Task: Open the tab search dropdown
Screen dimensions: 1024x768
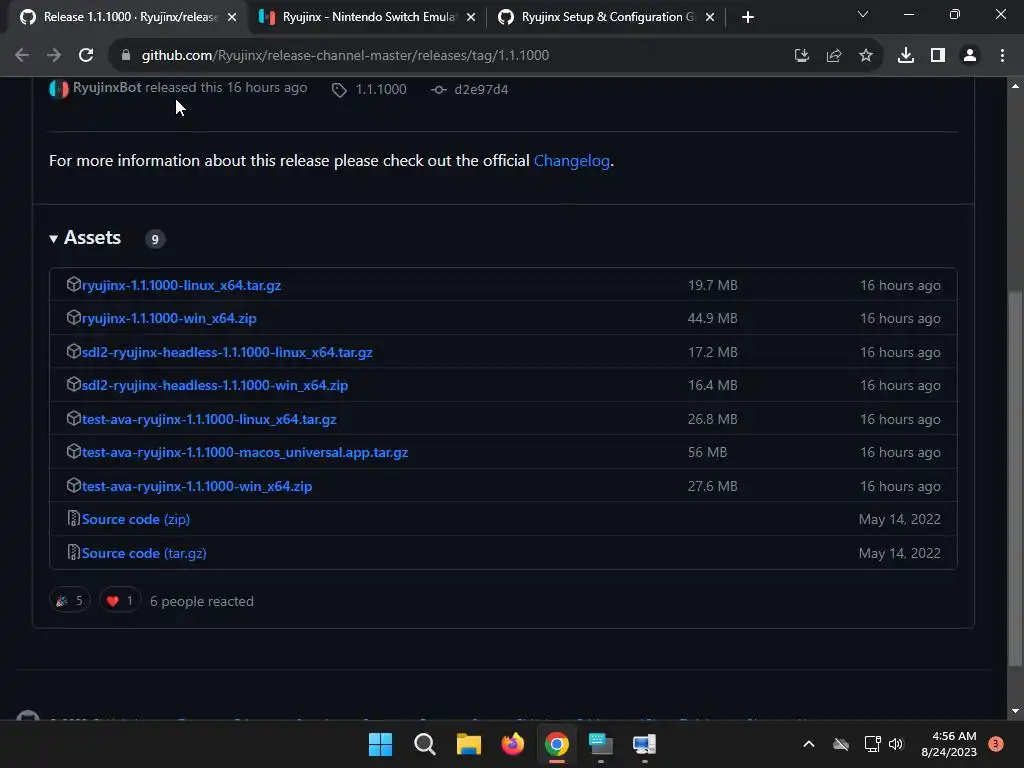Action: coord(863,14)
